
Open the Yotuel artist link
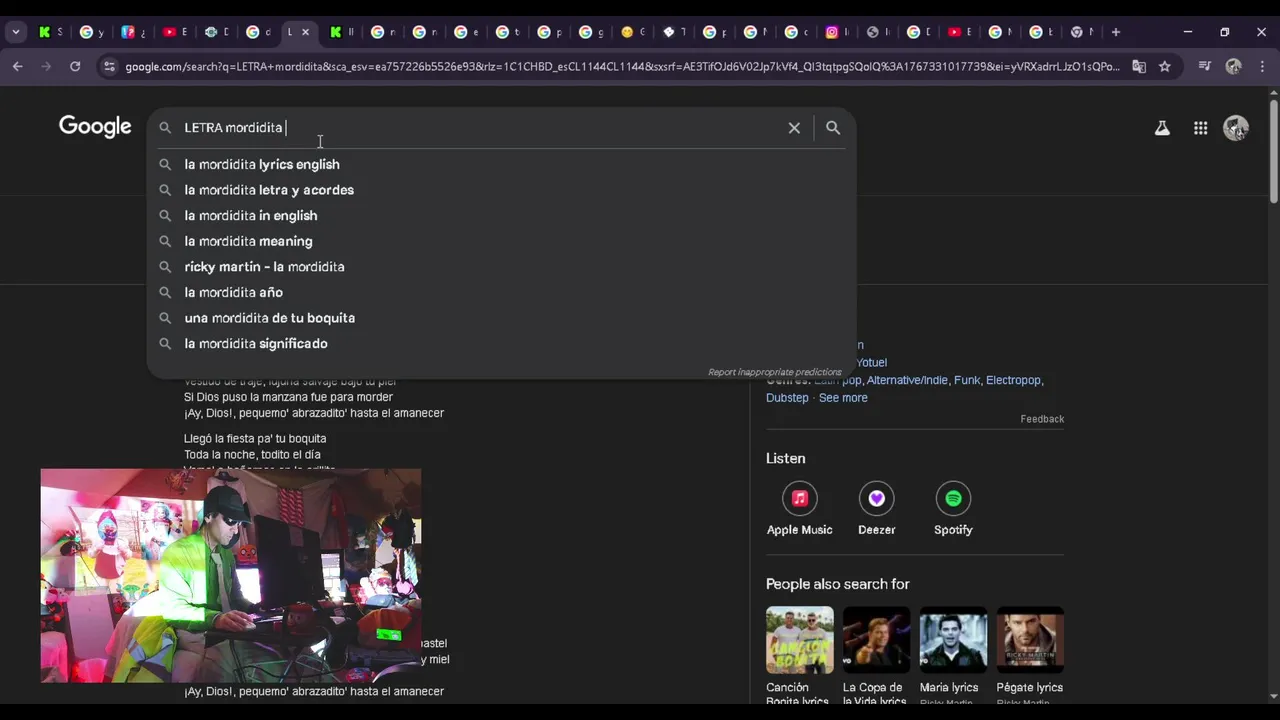pos(871,362)
